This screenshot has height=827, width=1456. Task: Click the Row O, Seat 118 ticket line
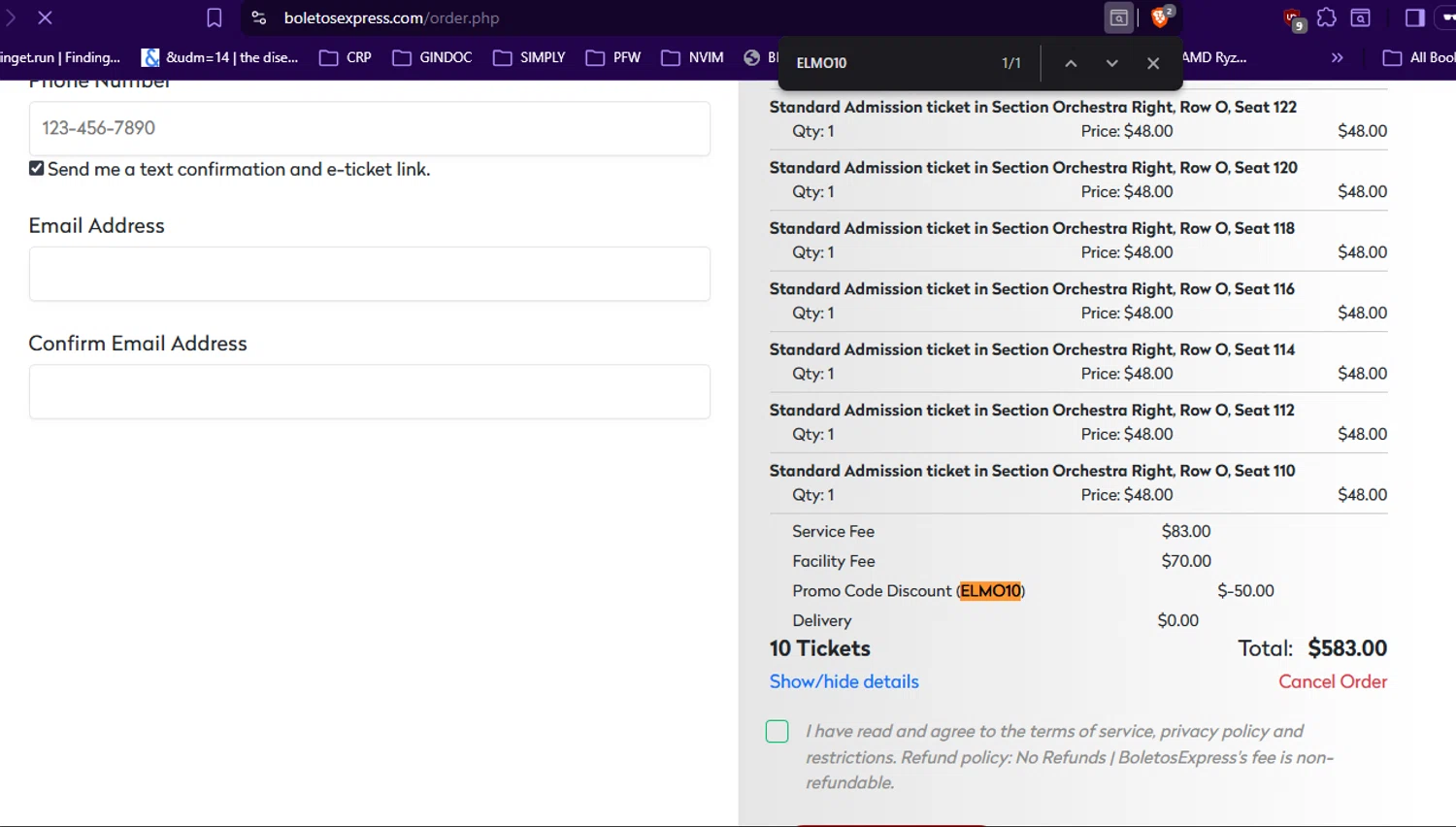(1032, 228)
